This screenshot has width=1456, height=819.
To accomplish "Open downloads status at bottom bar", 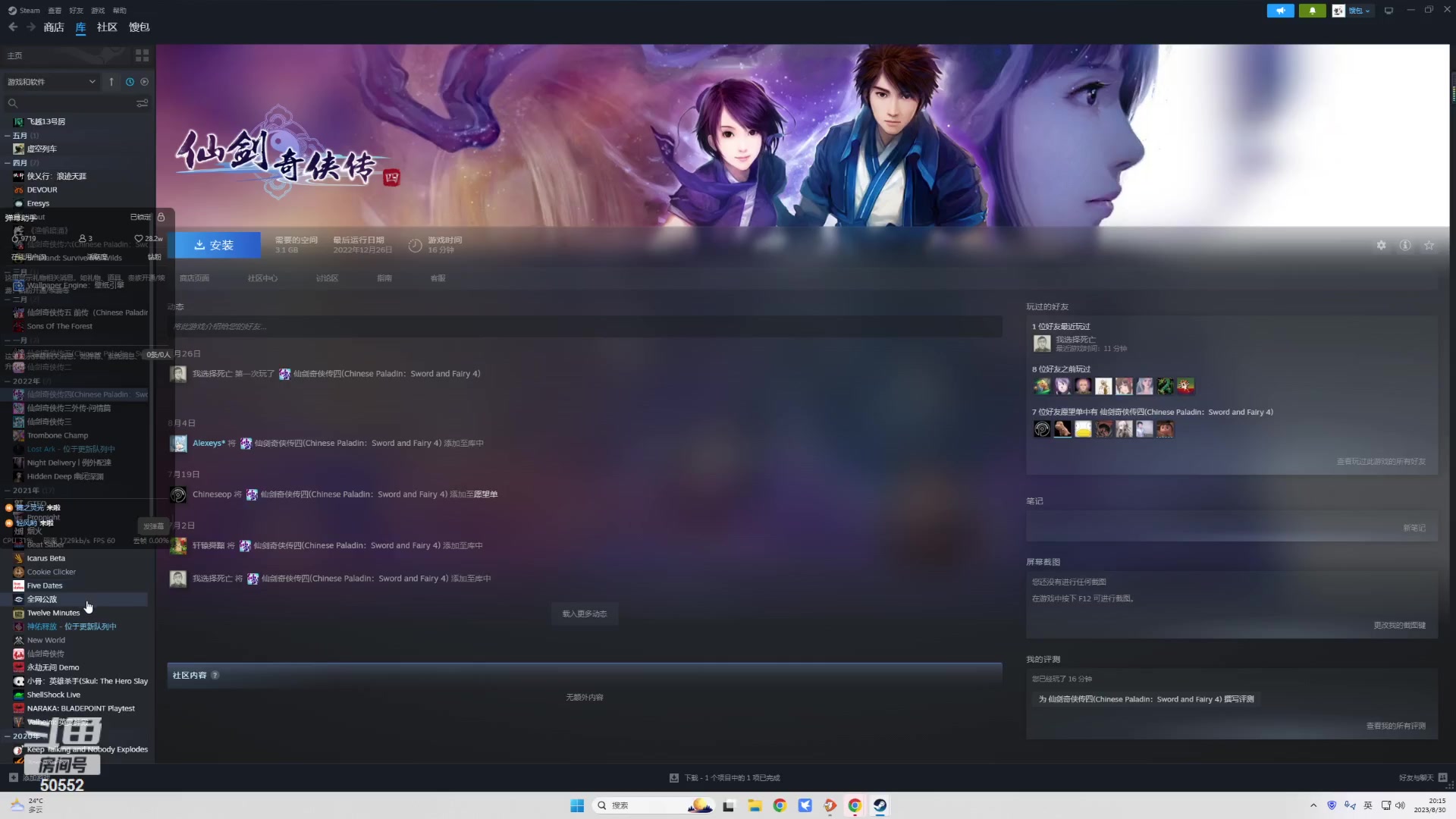I will pyautogui.click(x=725, y=778).
